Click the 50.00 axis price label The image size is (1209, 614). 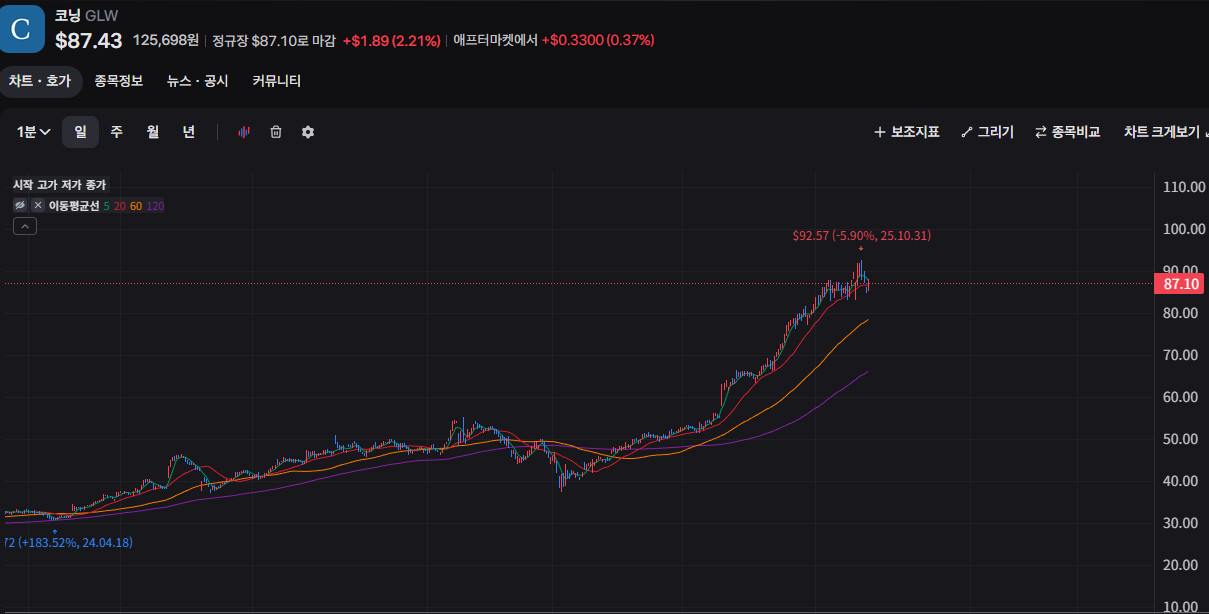(1182, 439)
